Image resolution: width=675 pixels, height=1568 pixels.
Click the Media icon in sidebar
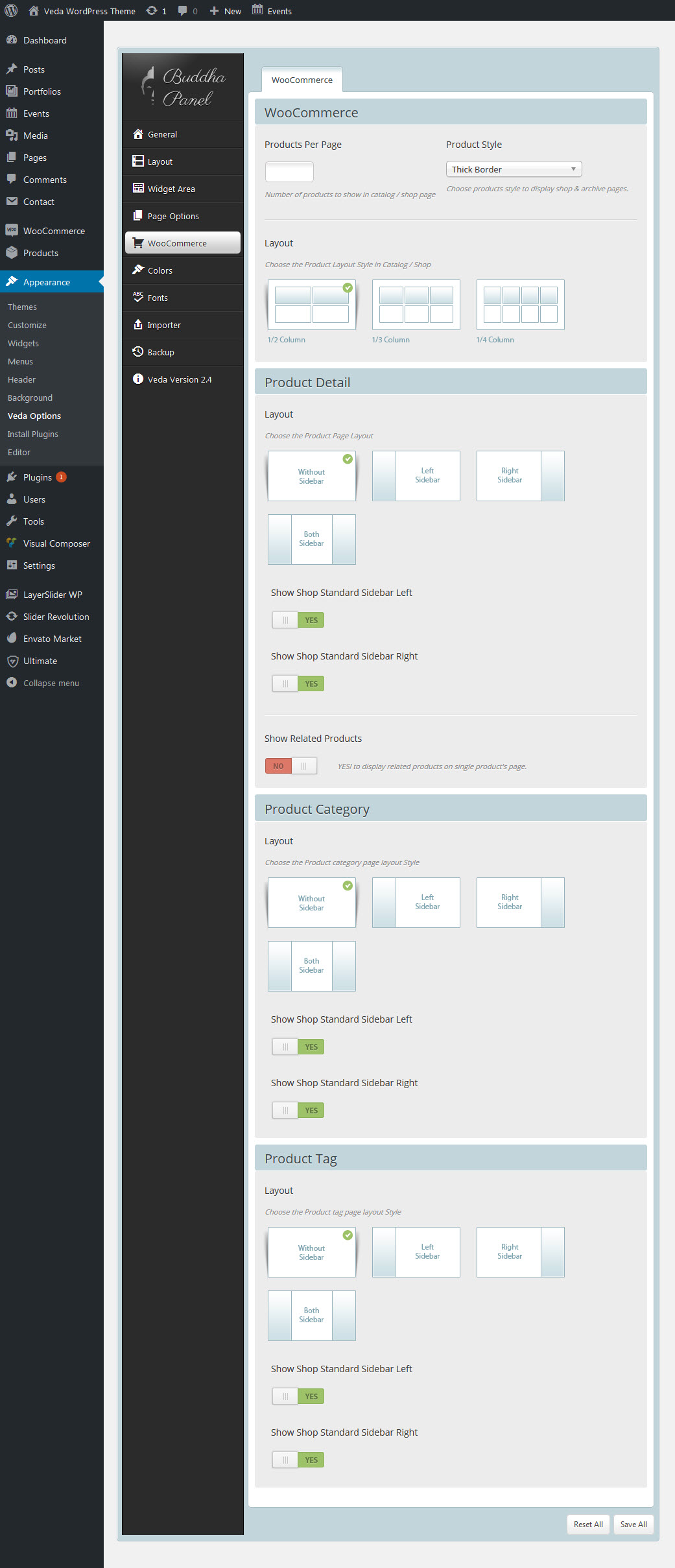click(12, 135)
